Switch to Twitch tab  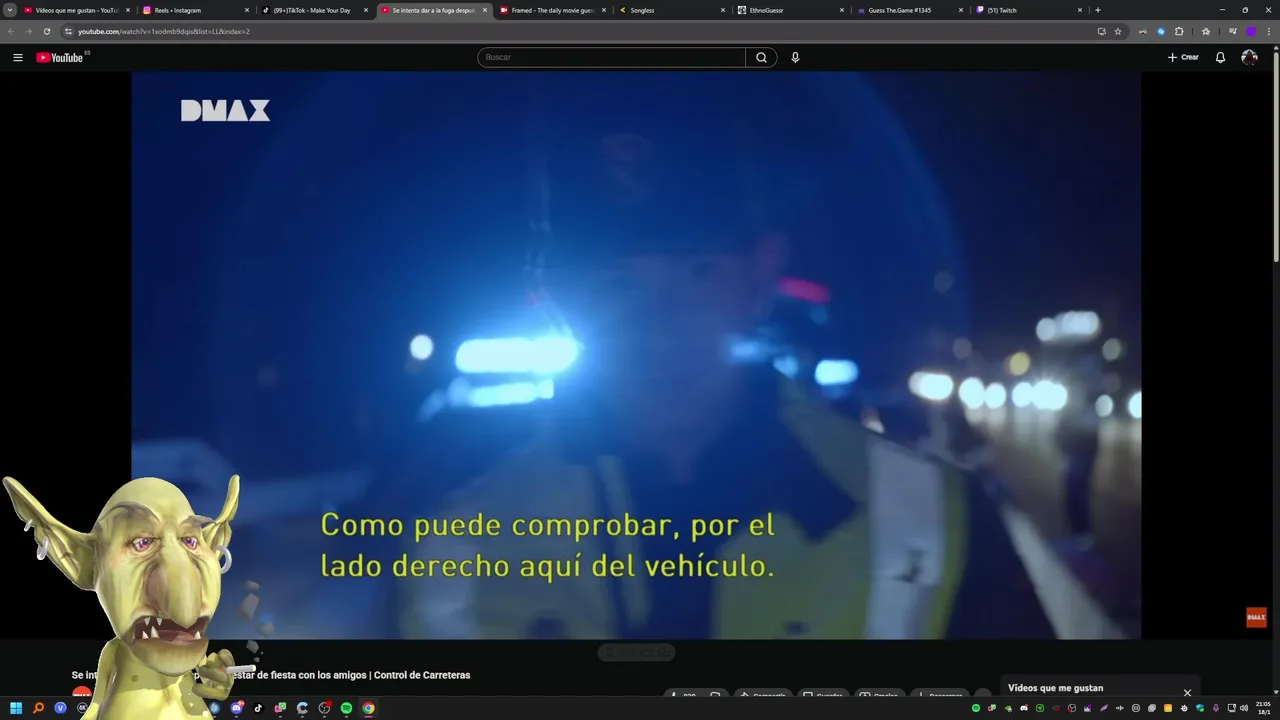tap(1028, 10)
